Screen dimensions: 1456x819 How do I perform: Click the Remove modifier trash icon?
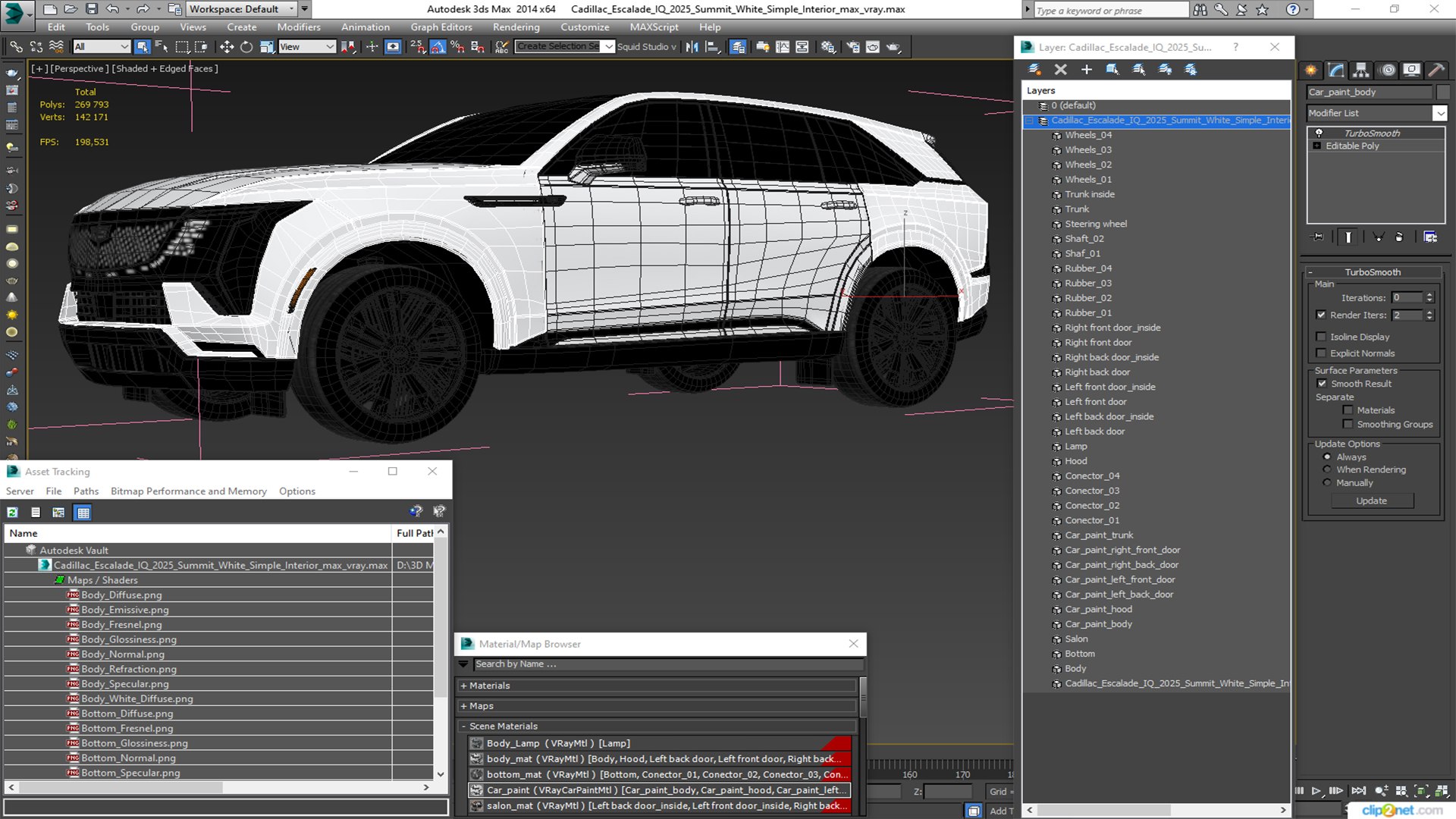(x=1399, y=237)
